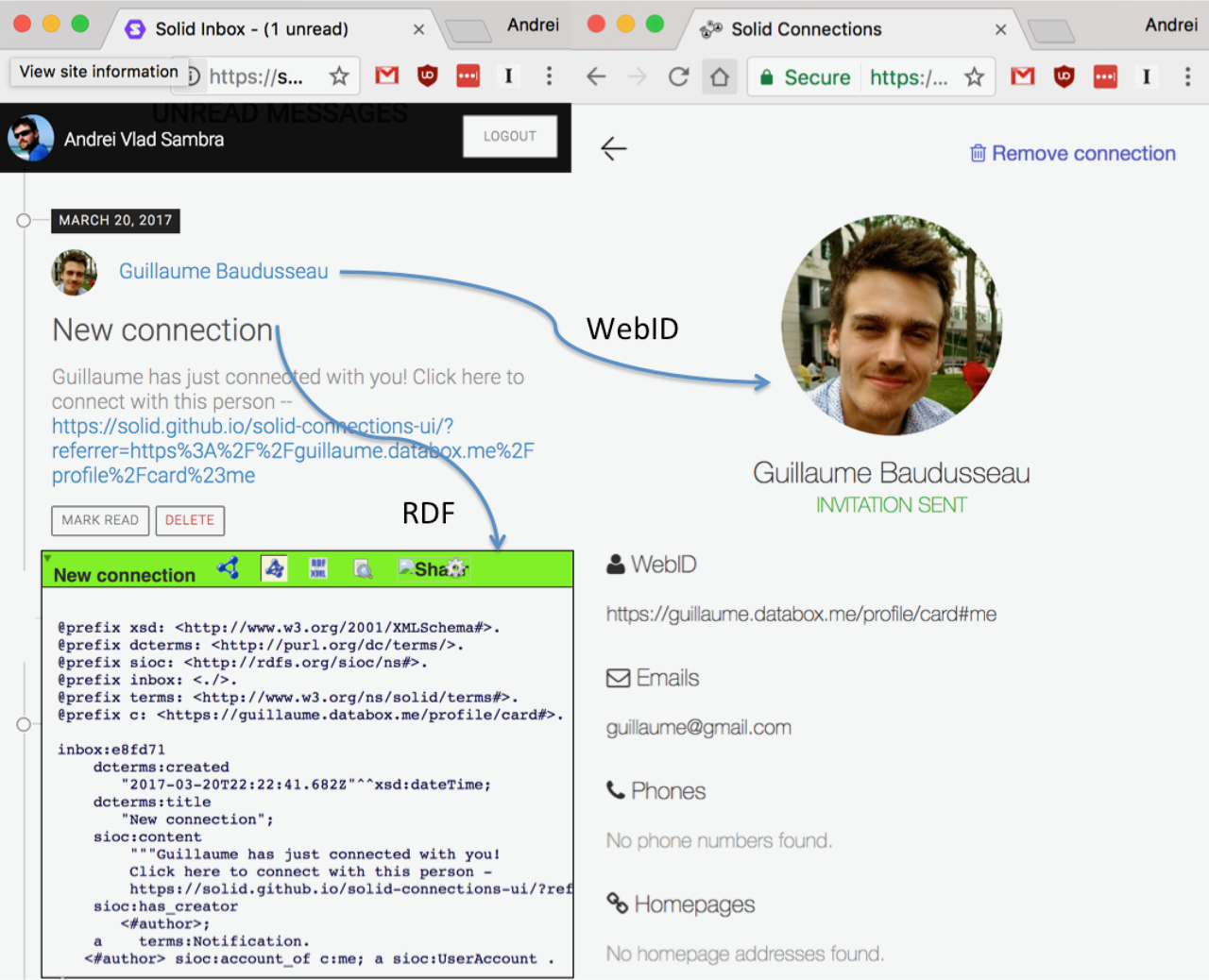
Task: Click the magnifier document icon in green bar
Action: coord(363,568)
